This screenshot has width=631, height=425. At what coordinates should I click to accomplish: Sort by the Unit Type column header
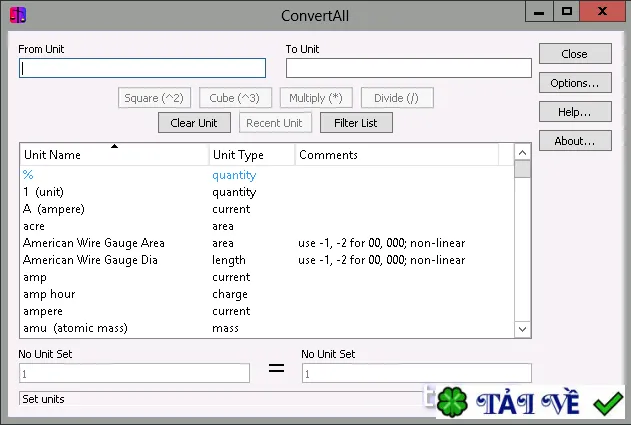[252, 155]
